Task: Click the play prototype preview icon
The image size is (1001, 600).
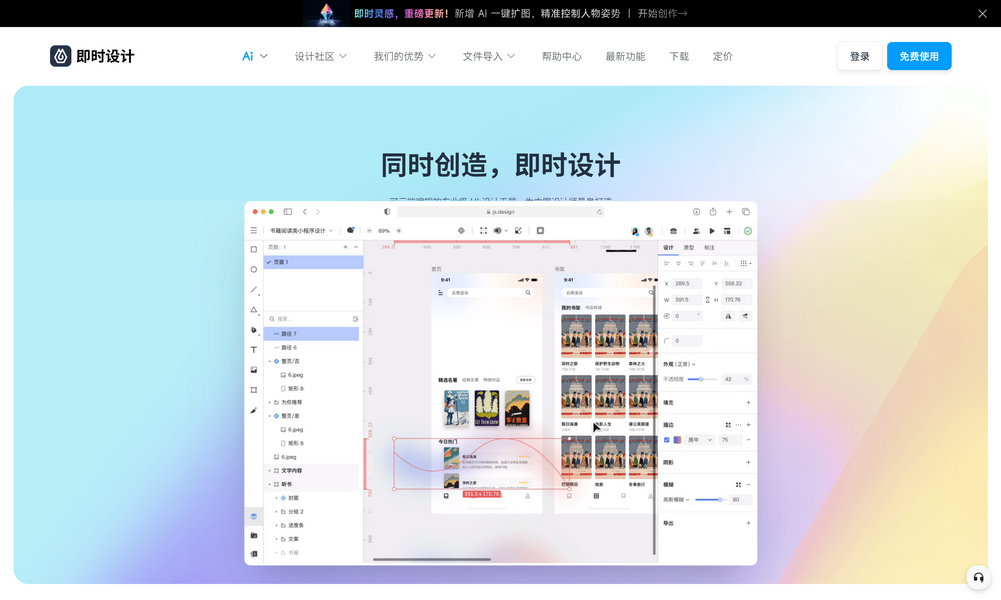Action: (x=712, y=231)
